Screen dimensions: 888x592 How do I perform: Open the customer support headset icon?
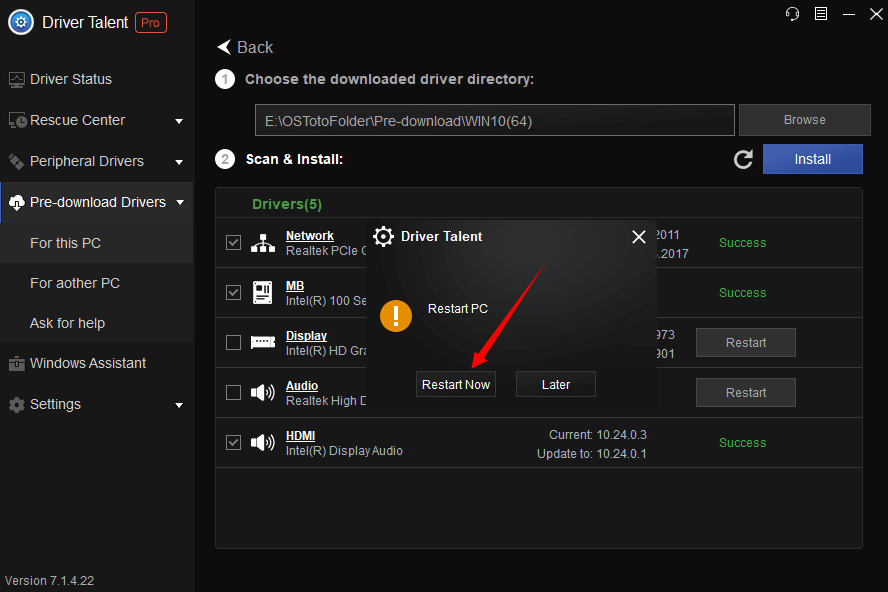(792, 14)
